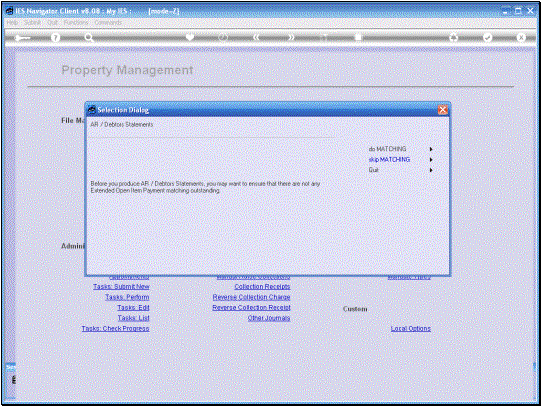
Task: Click the double left arrow back icon
Action: click(256, 37)
